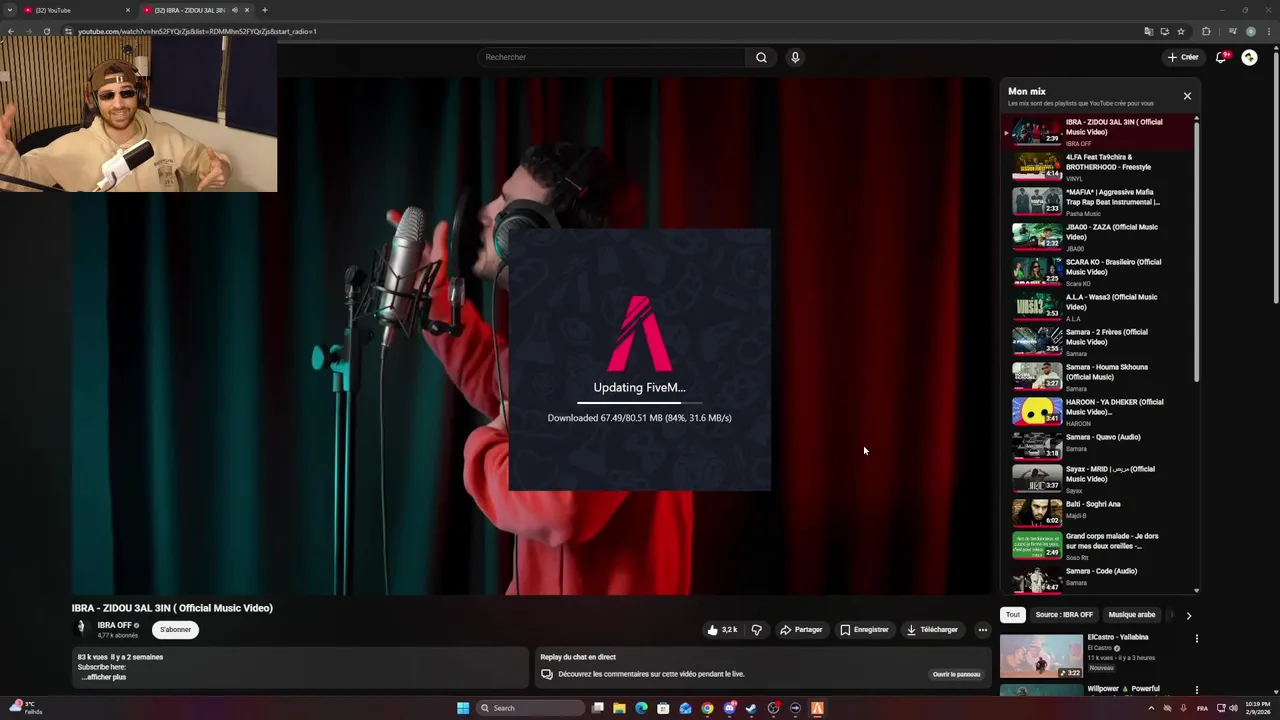
Task: Switch to FiveM app in taskbar
Action: click(817, 708)
